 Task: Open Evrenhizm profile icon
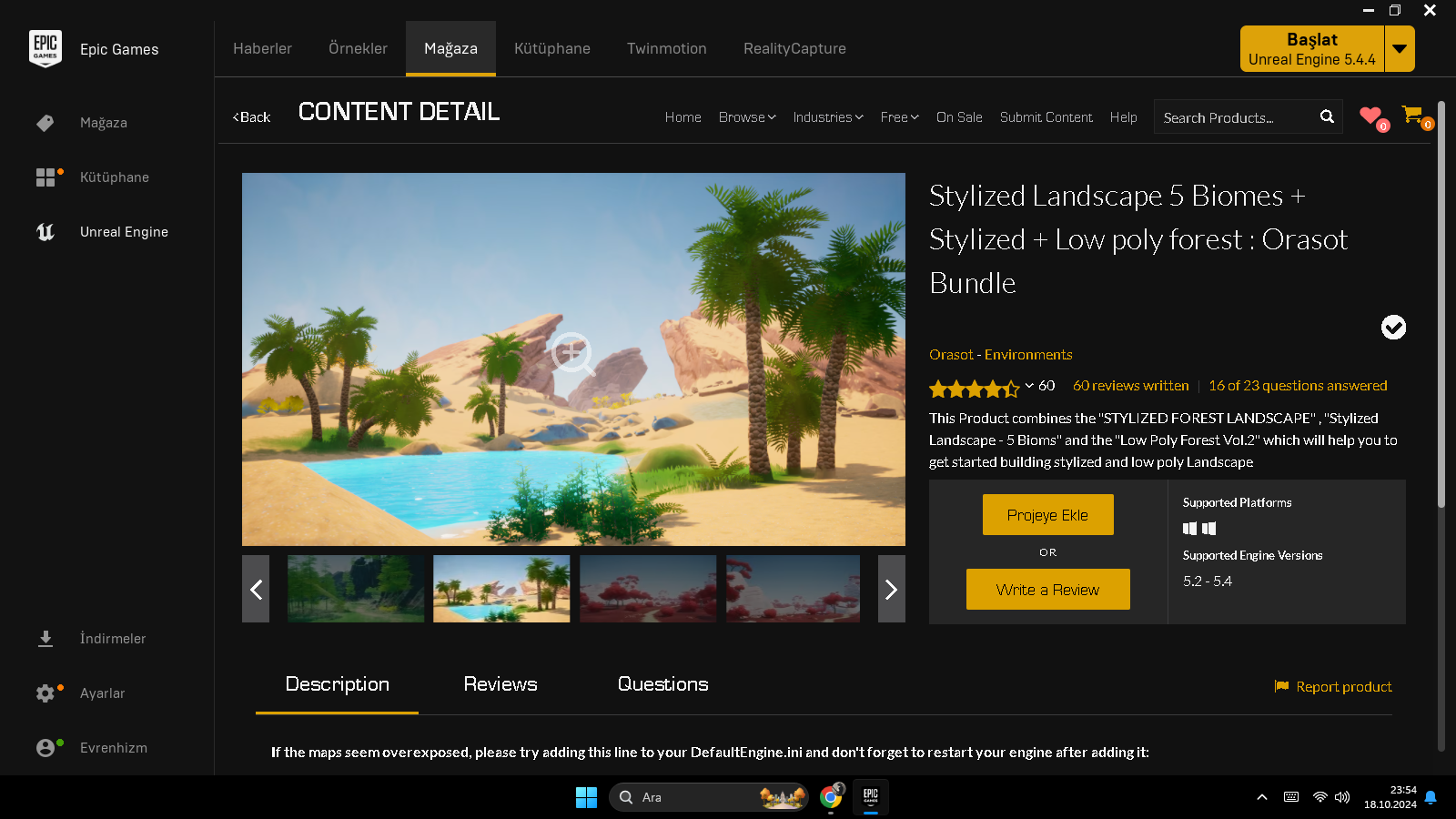(x=45, y=748)
